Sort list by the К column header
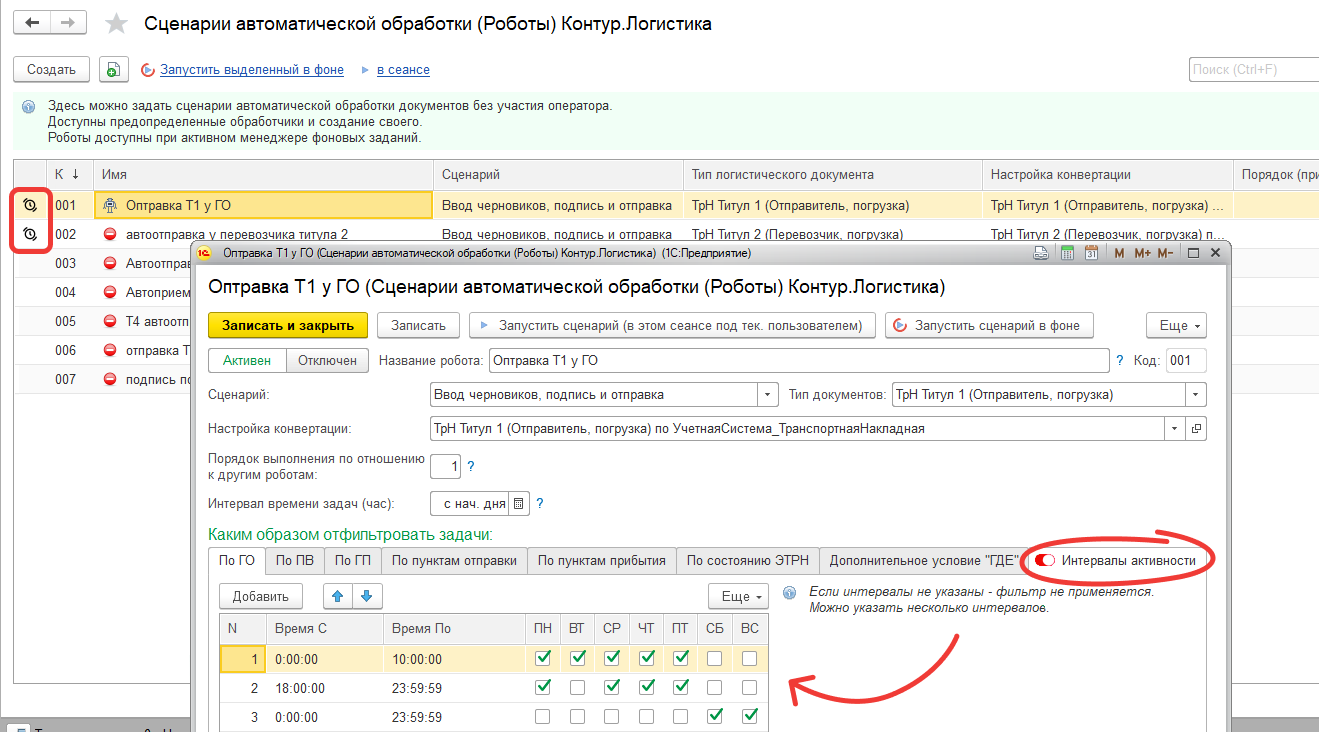 click(69, 174)
